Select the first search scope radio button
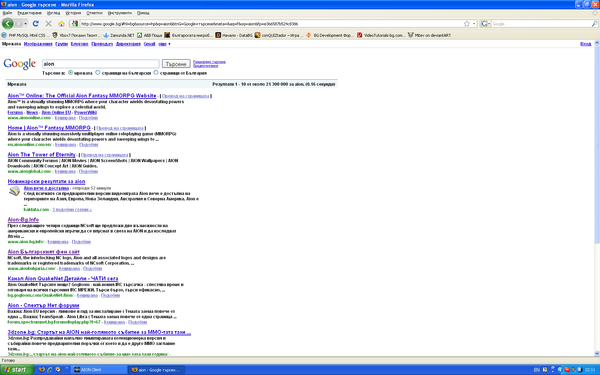The height and width of the screenshot is (375, 600). [70, 73]
